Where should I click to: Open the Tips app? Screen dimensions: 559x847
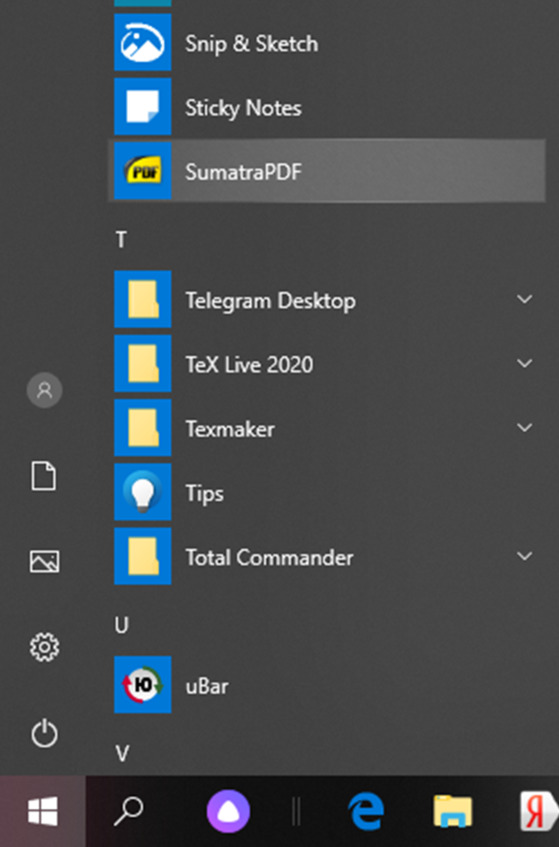327,492
